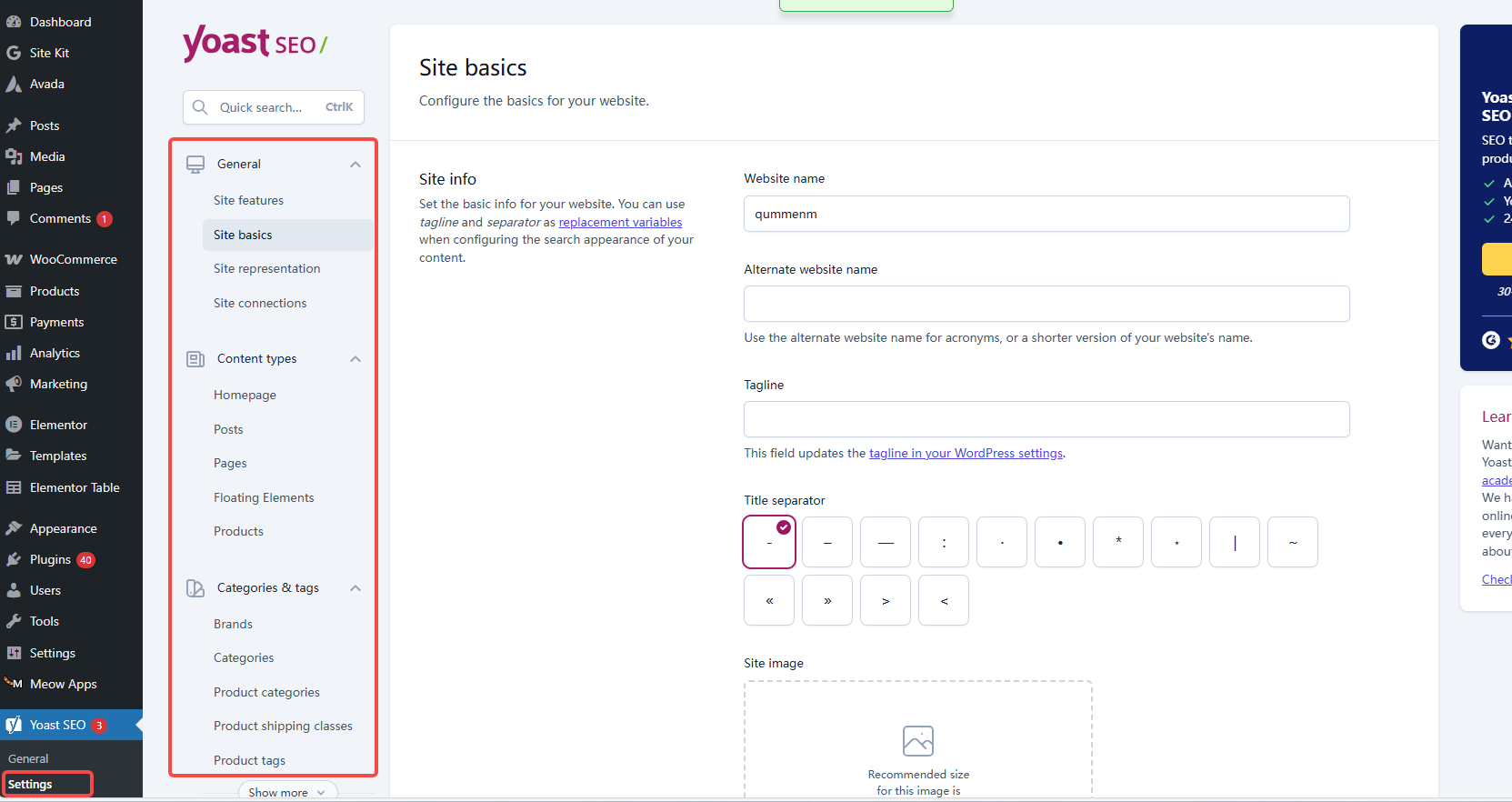Open Site Kit via its Google G icon
Screen dimensions: 1512x802
point(14,53)
